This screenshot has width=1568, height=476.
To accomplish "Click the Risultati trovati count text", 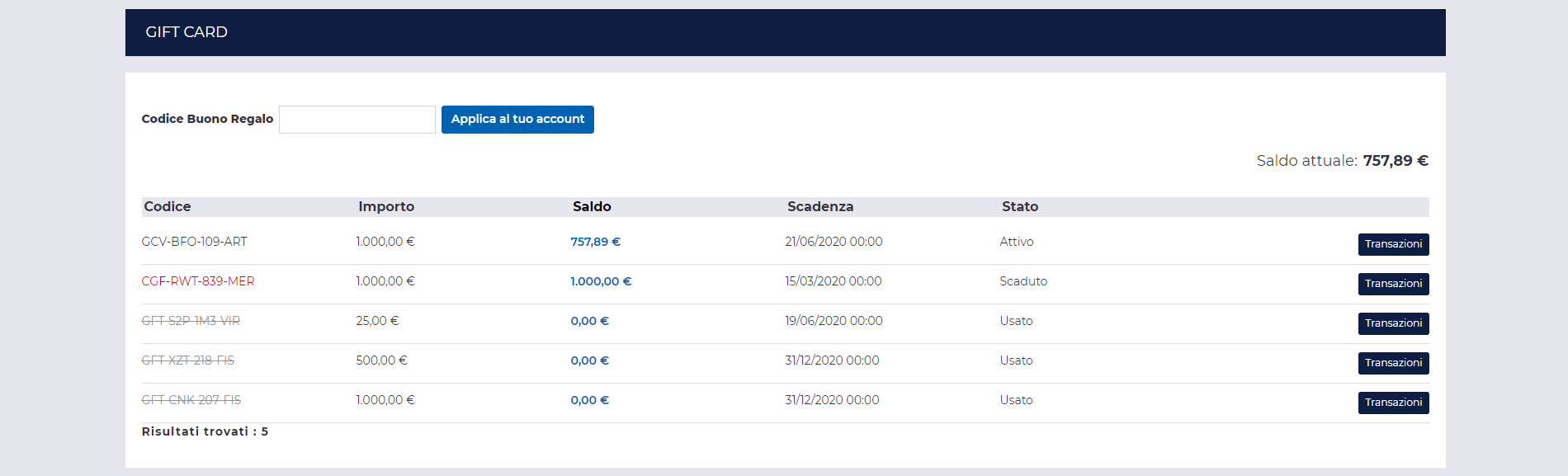I will point(205,431).
